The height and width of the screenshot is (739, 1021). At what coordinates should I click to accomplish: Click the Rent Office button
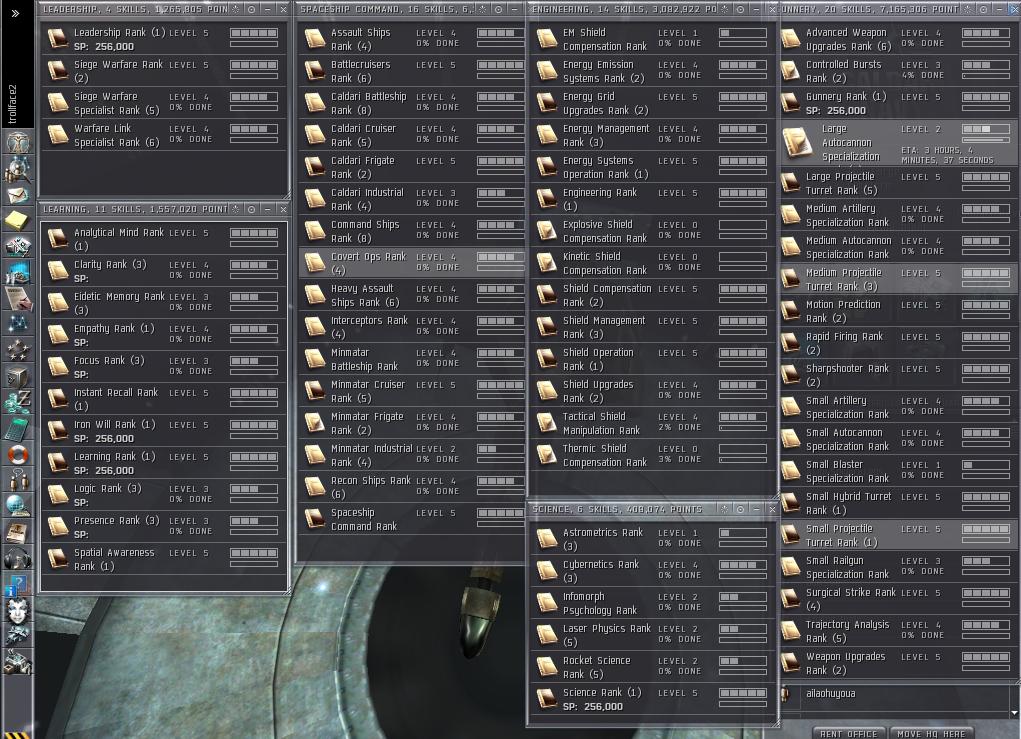pyautogui.click(x=848, y=734)
